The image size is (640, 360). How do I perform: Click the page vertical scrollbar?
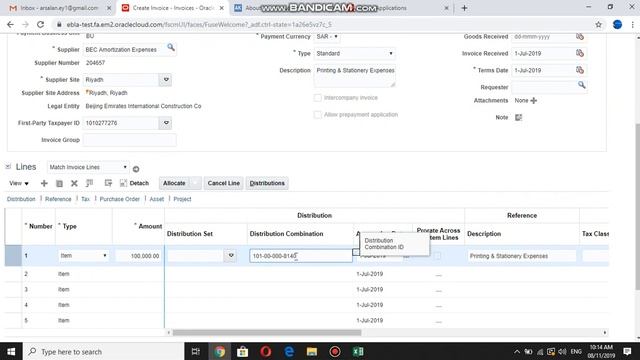[637, 206]
